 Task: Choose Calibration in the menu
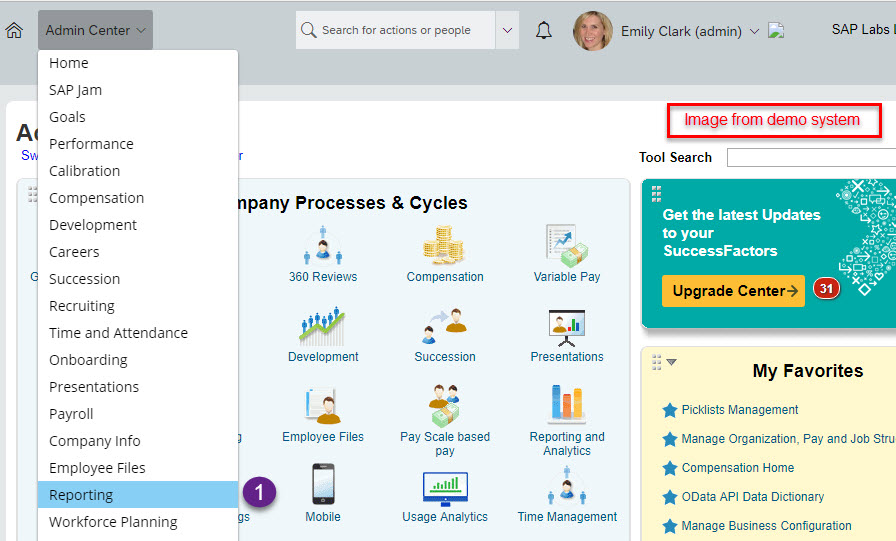click(x=138, y=171)
